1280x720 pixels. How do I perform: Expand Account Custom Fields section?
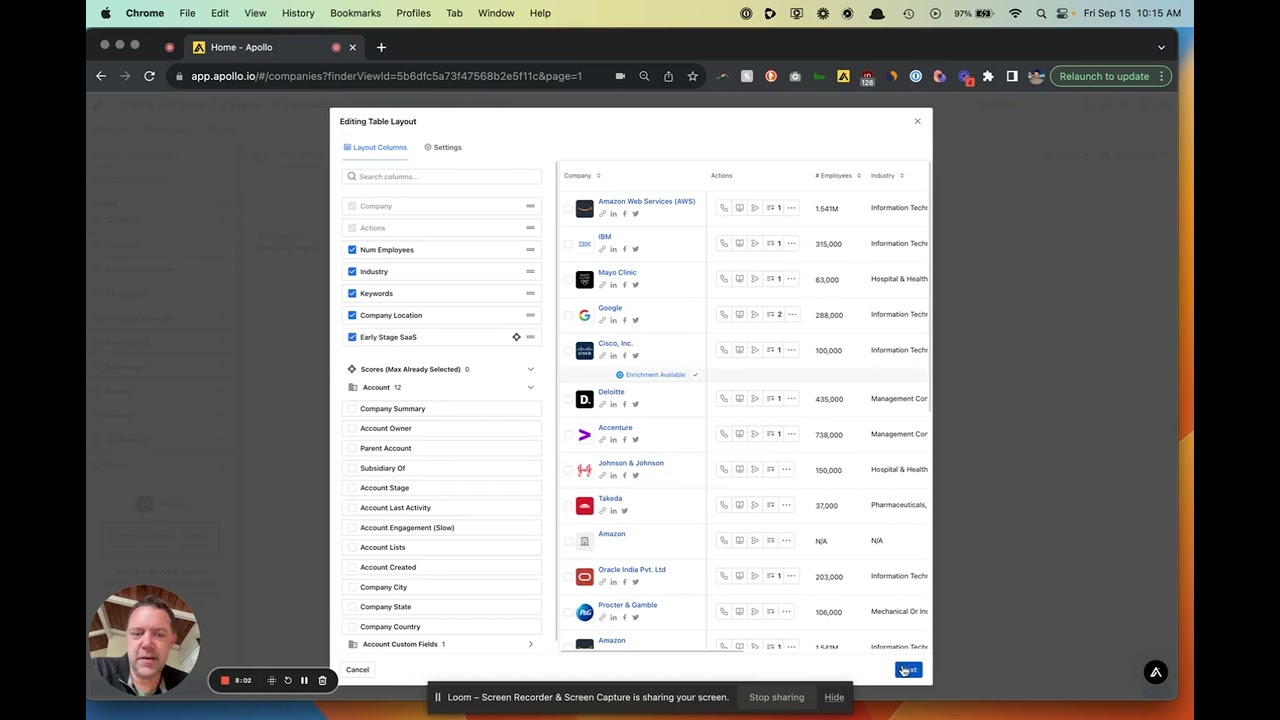pyautogui.click(x=530, y=644)
